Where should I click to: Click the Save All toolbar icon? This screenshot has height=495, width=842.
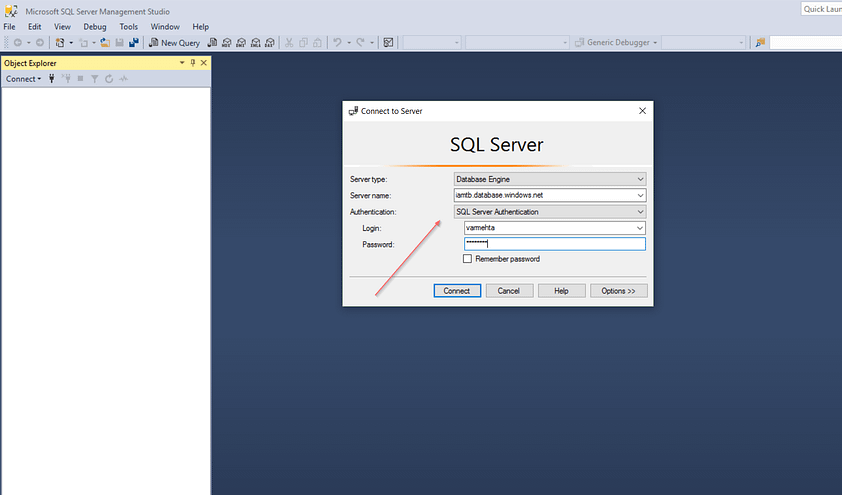pyautogui.click(x=134, y=43)
